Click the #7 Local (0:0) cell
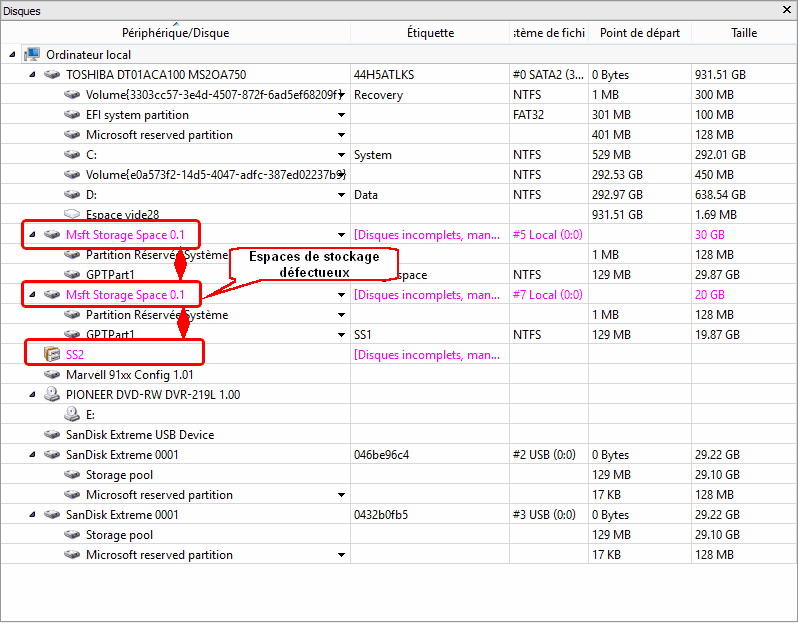 (x=548, y=295)
